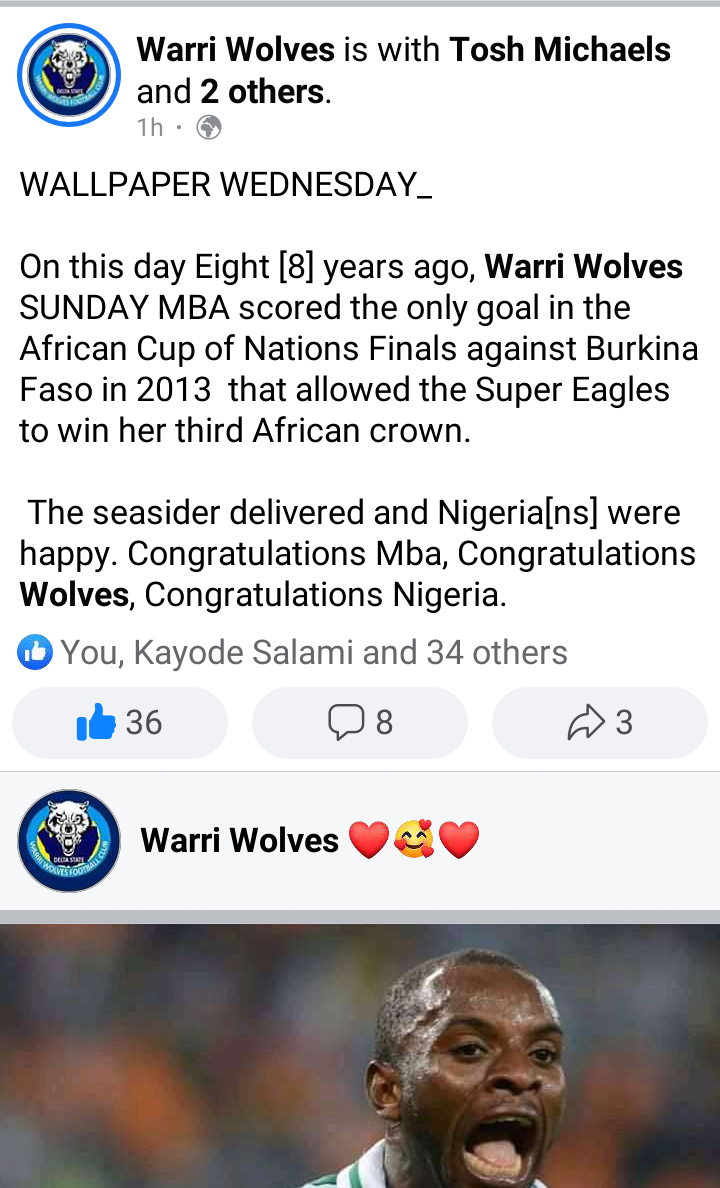720x1188 pixels.
Task: Share the post using arrow 3 button
Action: [x=599, y=723]
